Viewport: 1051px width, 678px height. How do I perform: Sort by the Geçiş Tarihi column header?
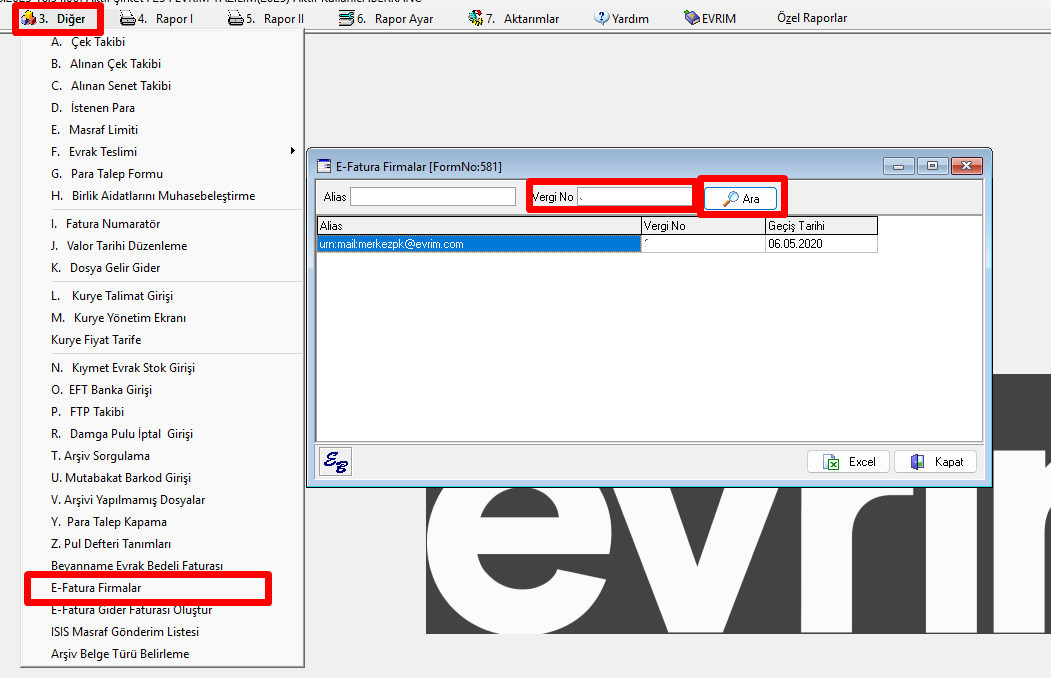821,226
